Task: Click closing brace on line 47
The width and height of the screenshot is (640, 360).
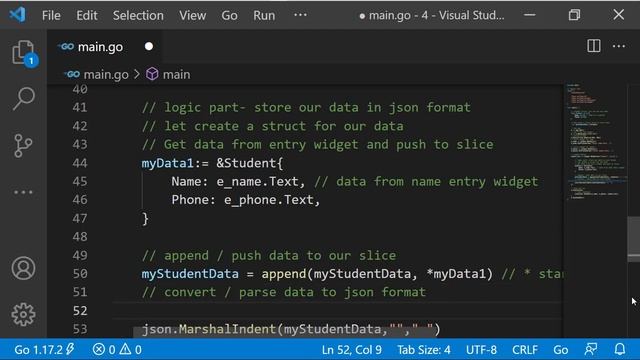Action: click(145, 218)
